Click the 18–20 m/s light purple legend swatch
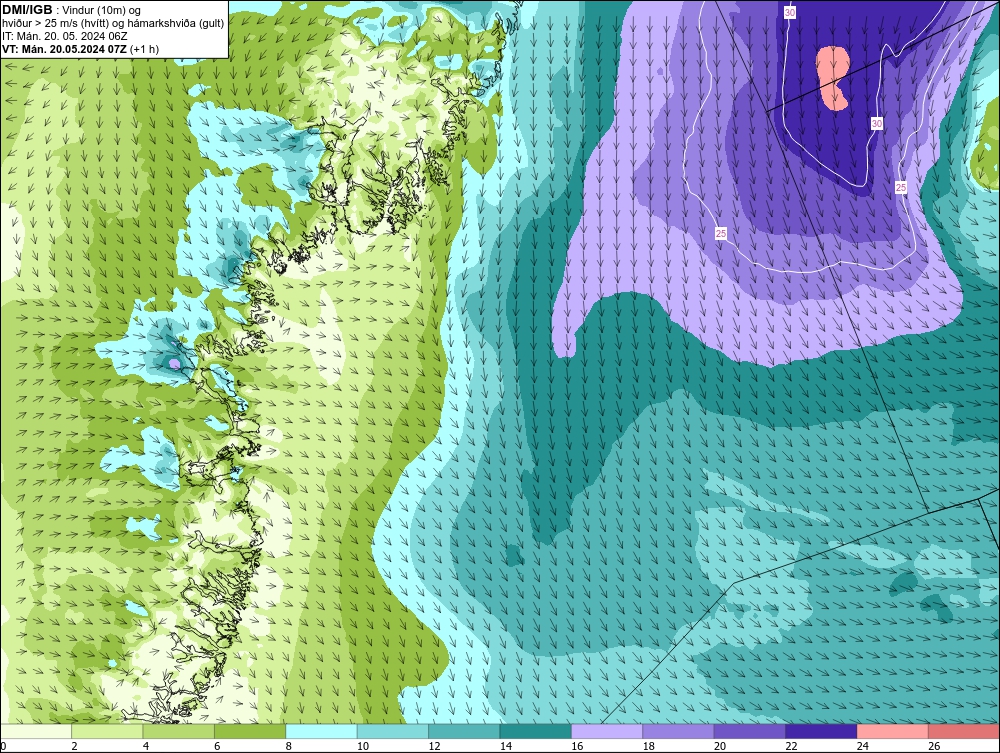 [x=679, y=731]
